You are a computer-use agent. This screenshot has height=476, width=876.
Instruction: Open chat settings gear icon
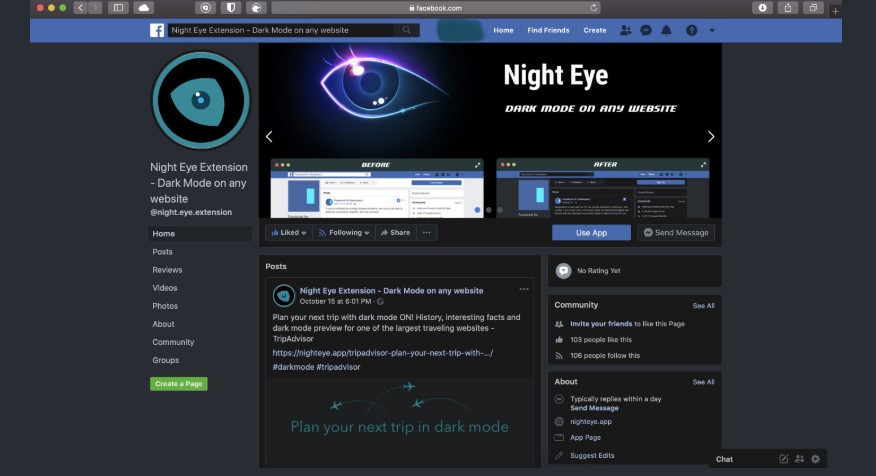coord(816,459)
